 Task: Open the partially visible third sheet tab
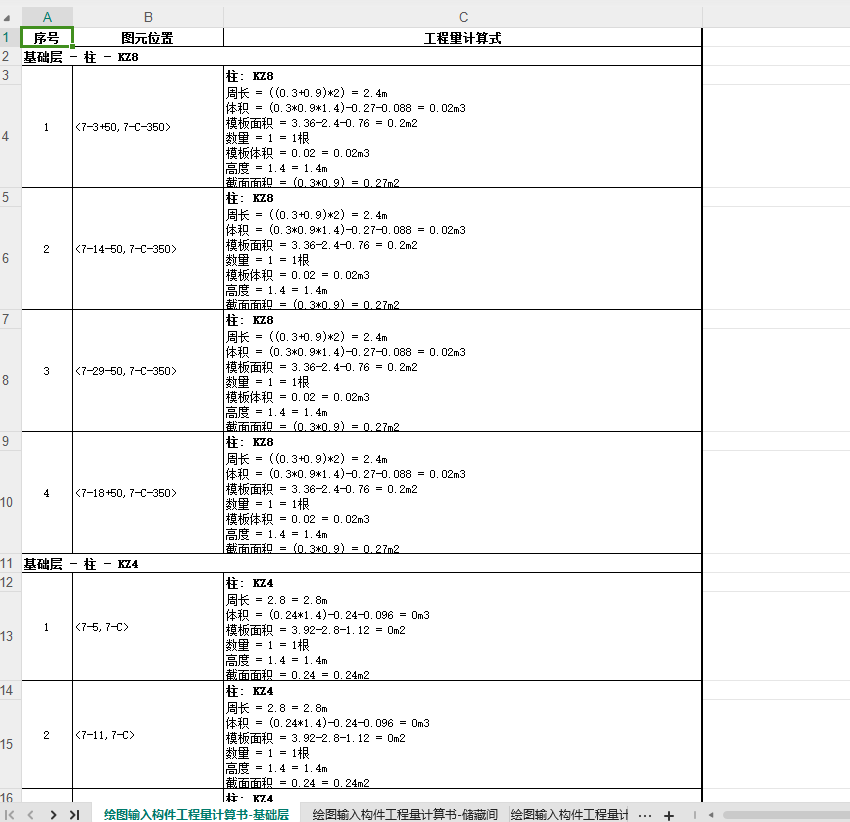pos(569,814)
